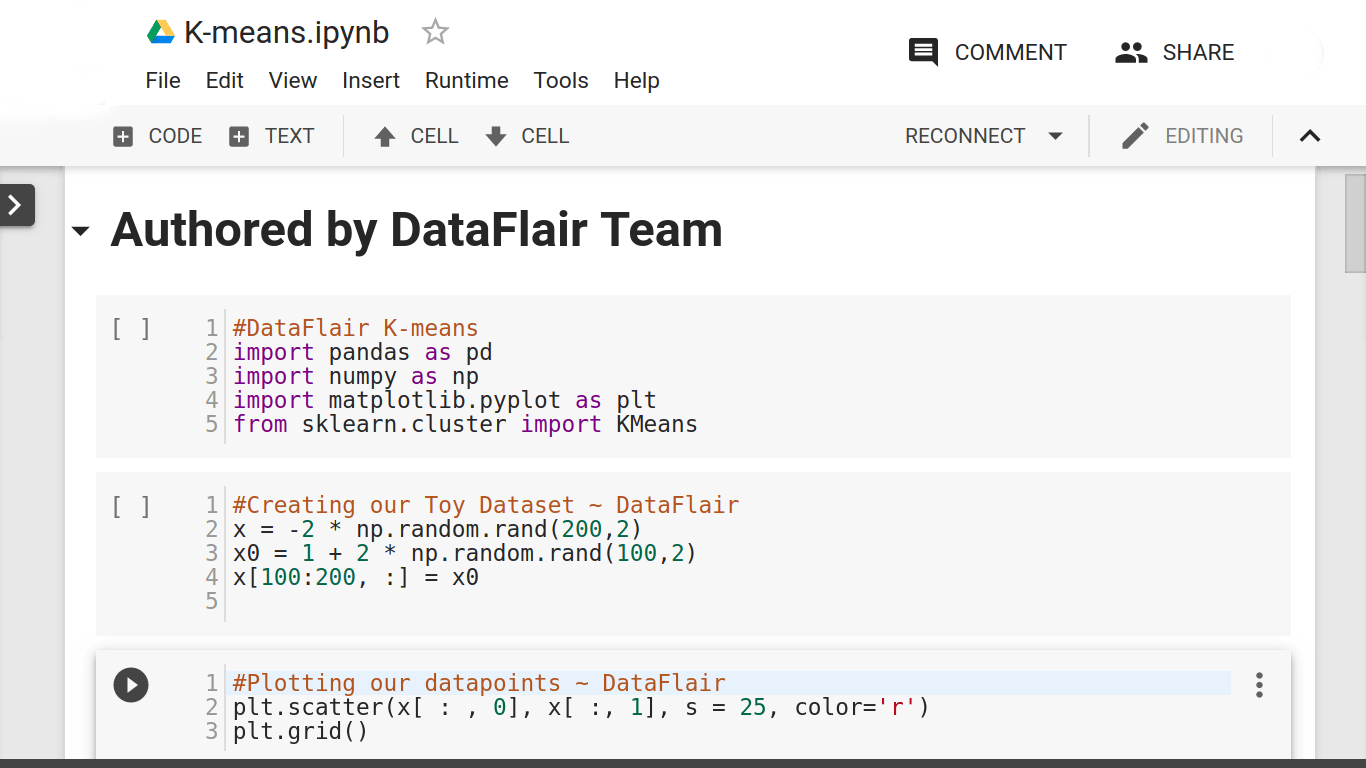Click the Share icon
Viewport: 1366px width, 768px height.
[1131, 52]
